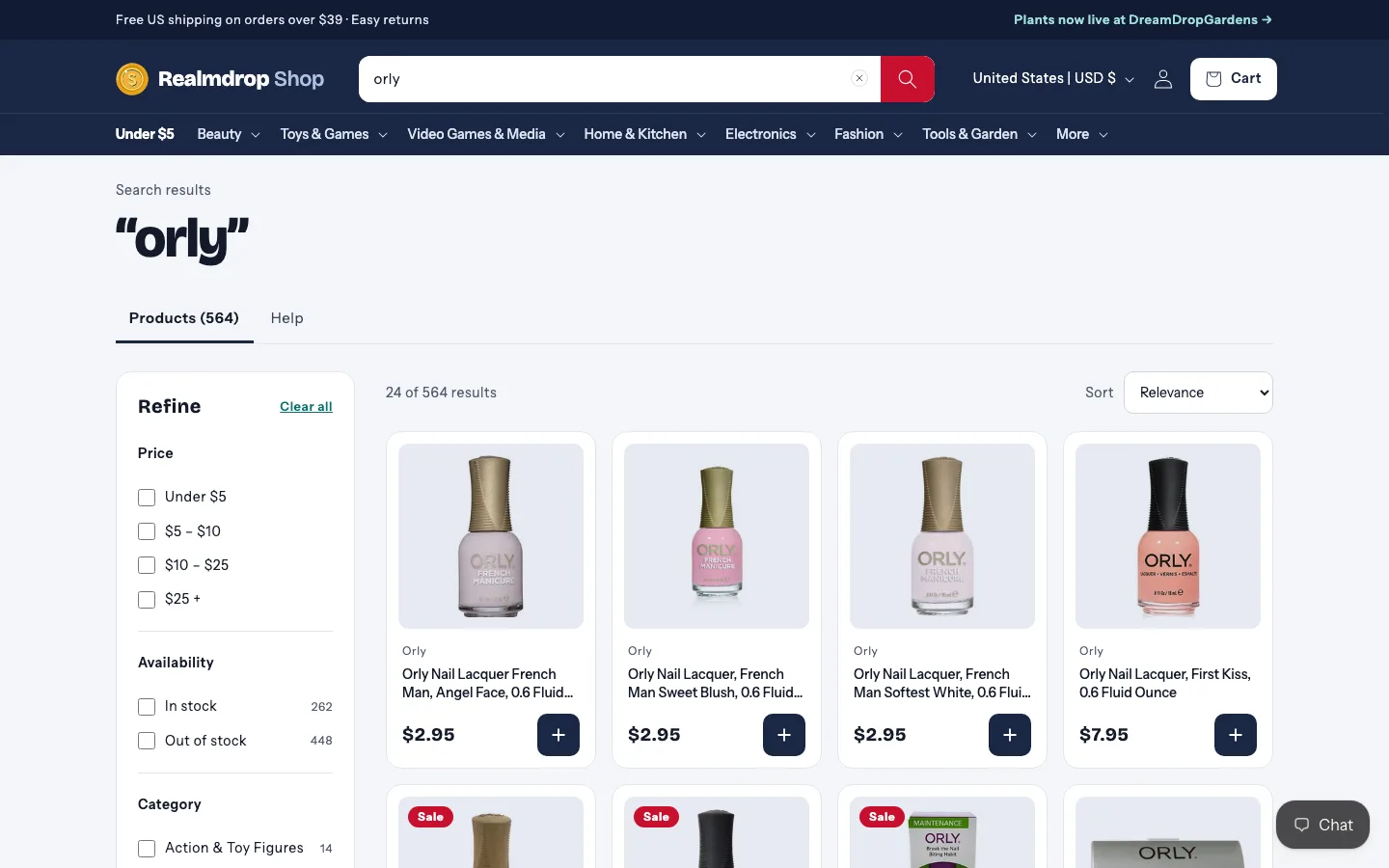Add Orly Sweet Blush lacquer to cart

(784, 735)
